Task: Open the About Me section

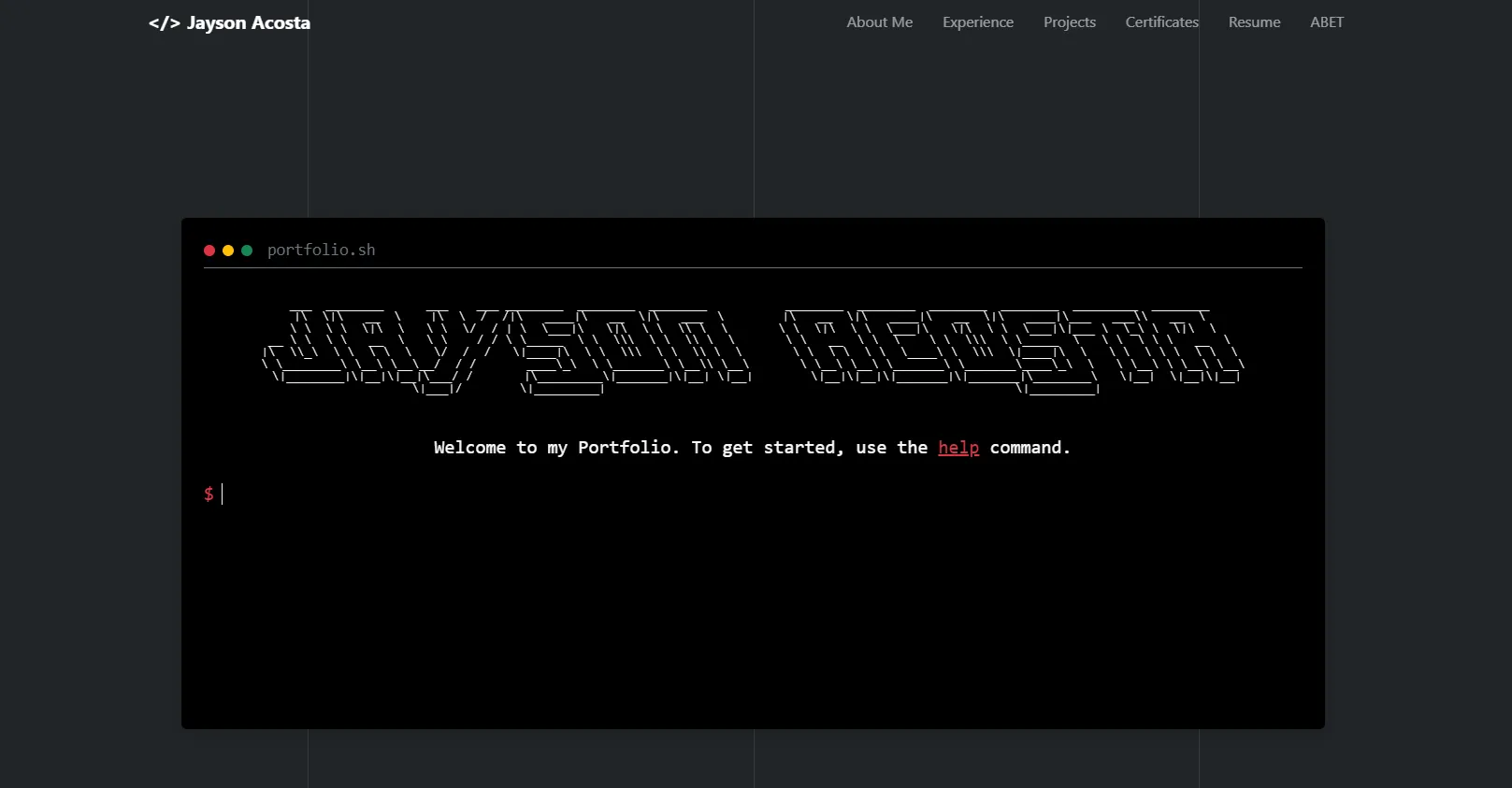Action: tap(879, 22)
